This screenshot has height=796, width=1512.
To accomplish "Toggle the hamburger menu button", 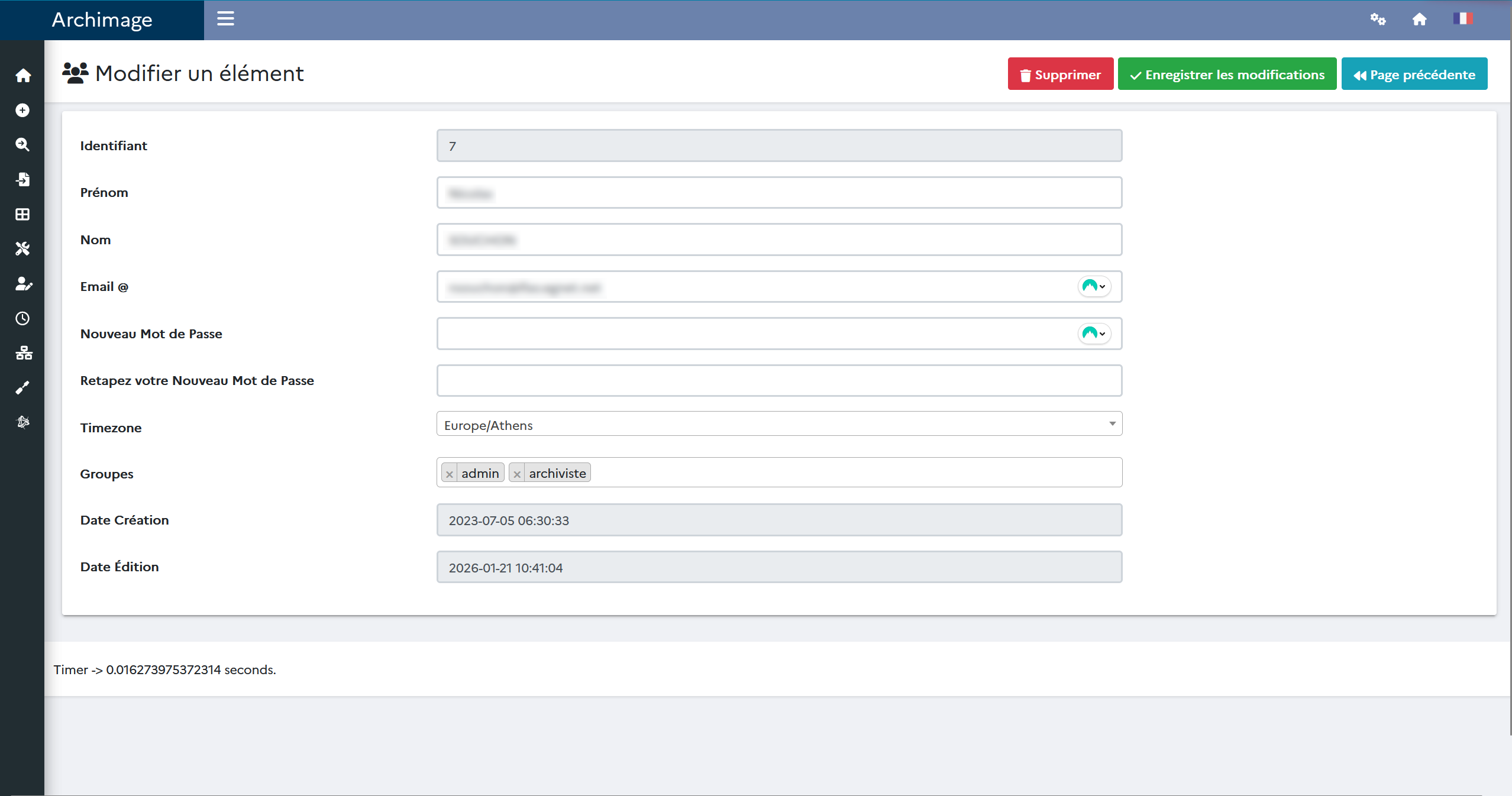I will pyautogui.click(x=225, y=19).
